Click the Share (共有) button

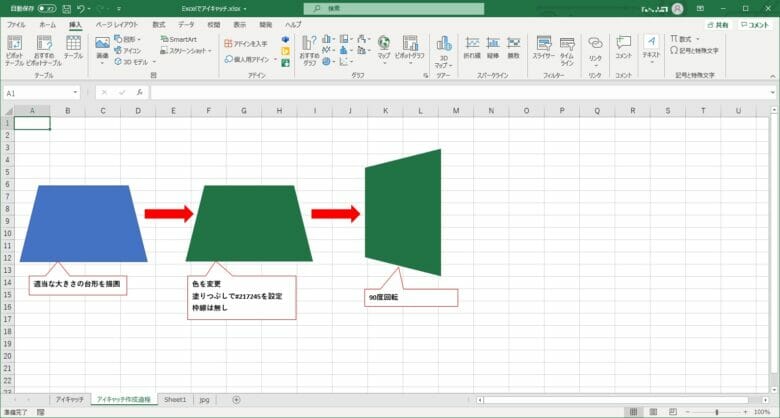[717, 23]
